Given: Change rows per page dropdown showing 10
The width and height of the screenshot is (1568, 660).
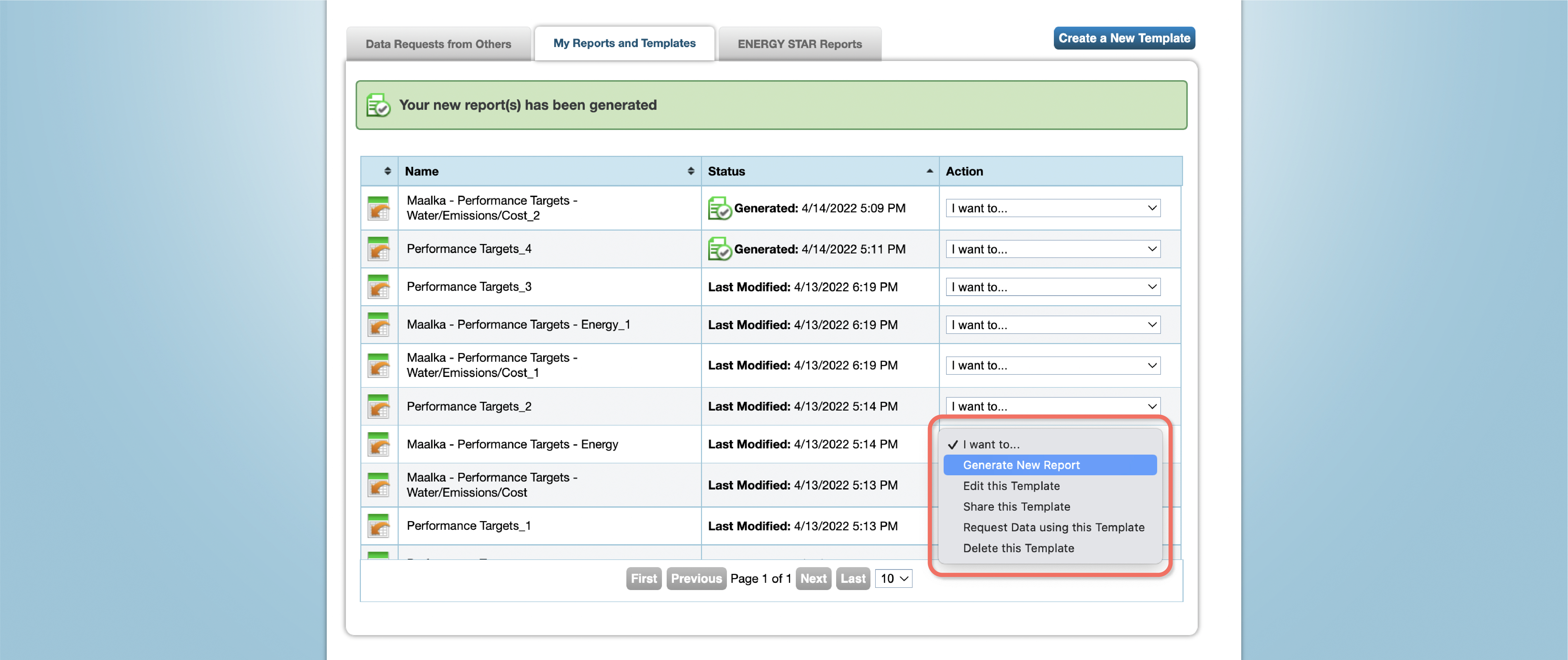Looking at the screenshot, I should tap(894, 578).
